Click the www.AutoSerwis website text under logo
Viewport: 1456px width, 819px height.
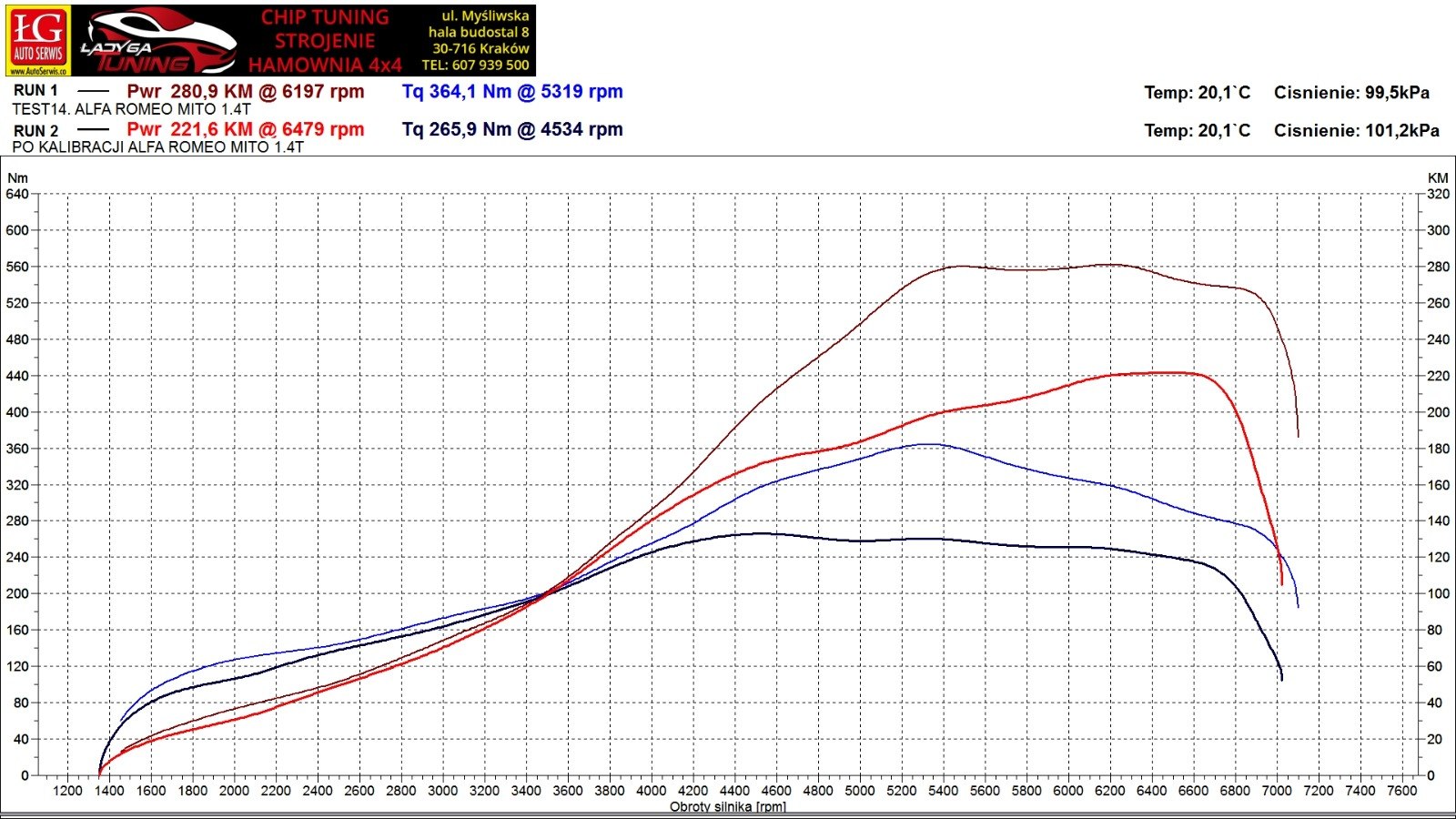pyautogui.click(x=37, y=71)
